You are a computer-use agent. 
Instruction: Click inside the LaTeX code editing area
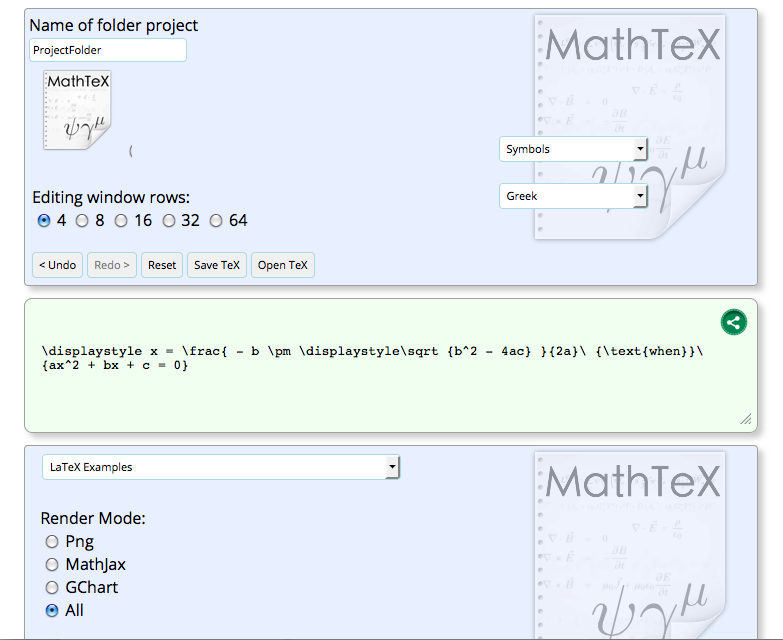[x=391, y=365]
